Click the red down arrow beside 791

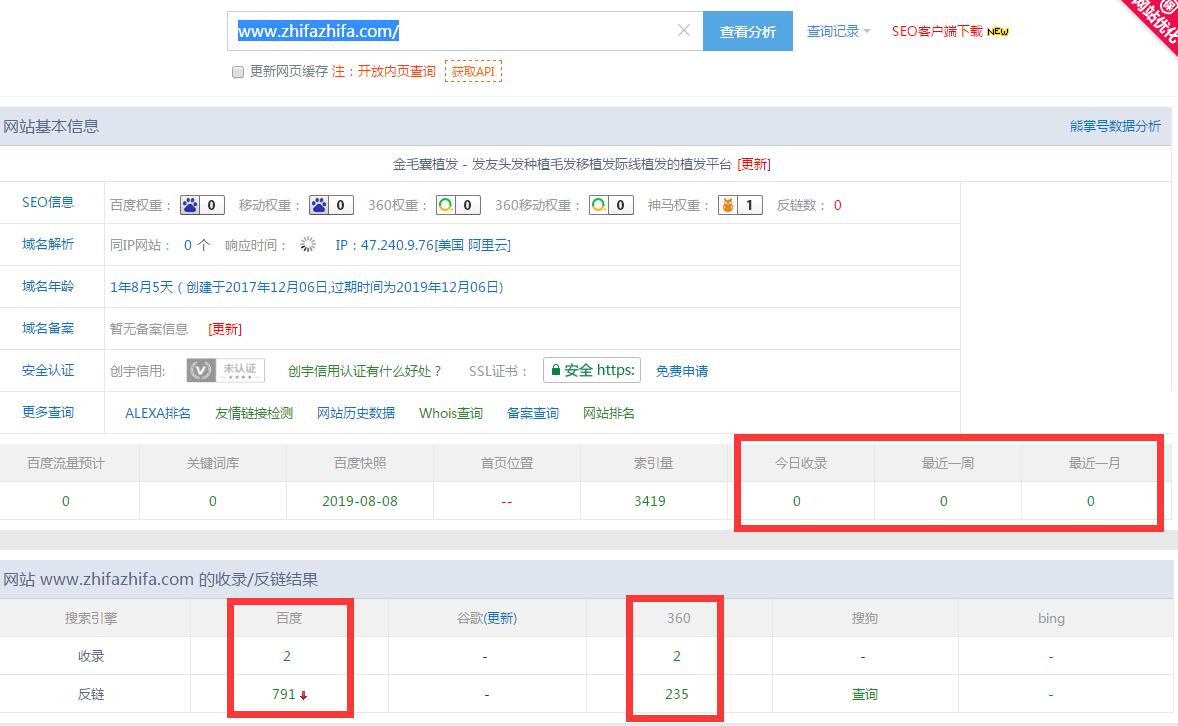304,696
